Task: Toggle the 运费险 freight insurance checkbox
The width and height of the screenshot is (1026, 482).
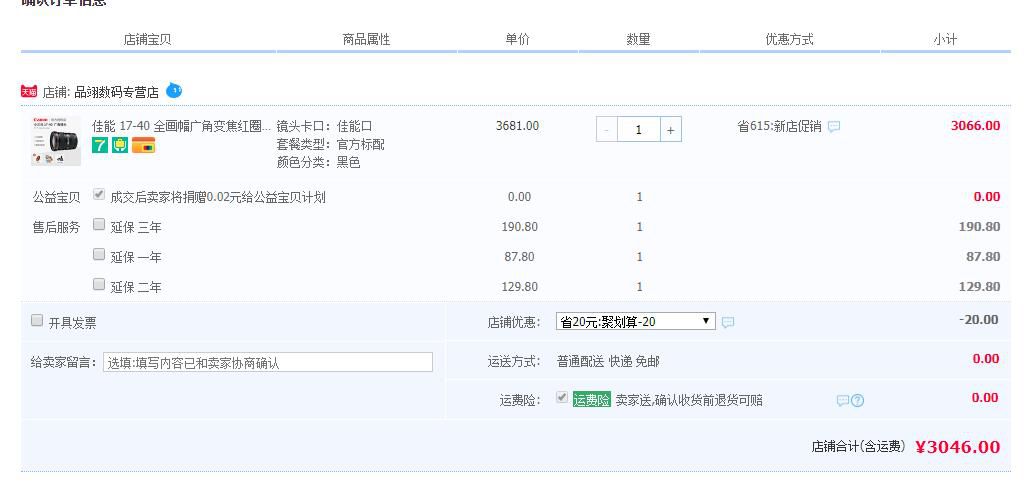Action: 561,397
